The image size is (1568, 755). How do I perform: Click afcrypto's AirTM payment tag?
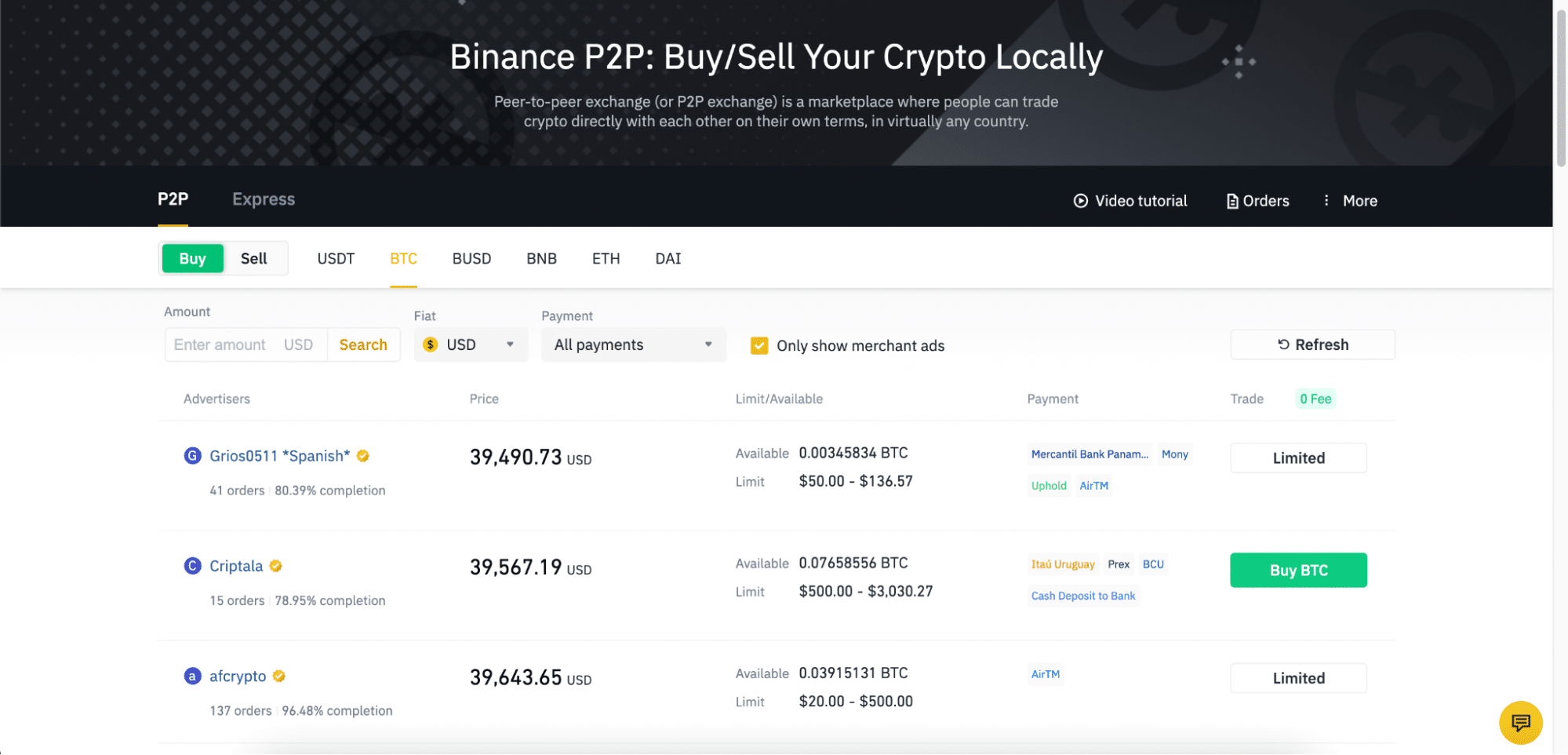point(1045,674)
